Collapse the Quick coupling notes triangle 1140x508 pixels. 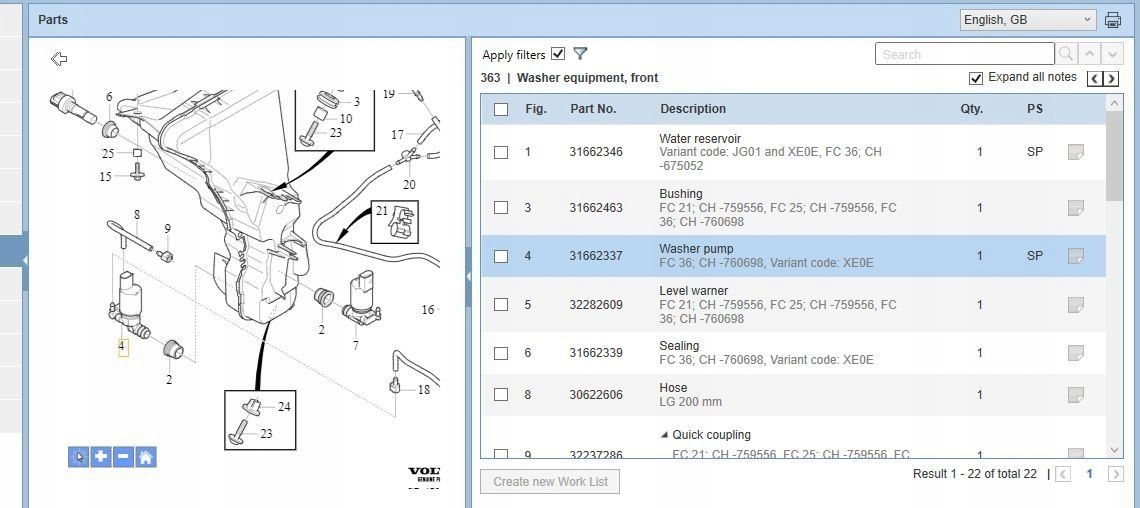(x=664, y=435)
